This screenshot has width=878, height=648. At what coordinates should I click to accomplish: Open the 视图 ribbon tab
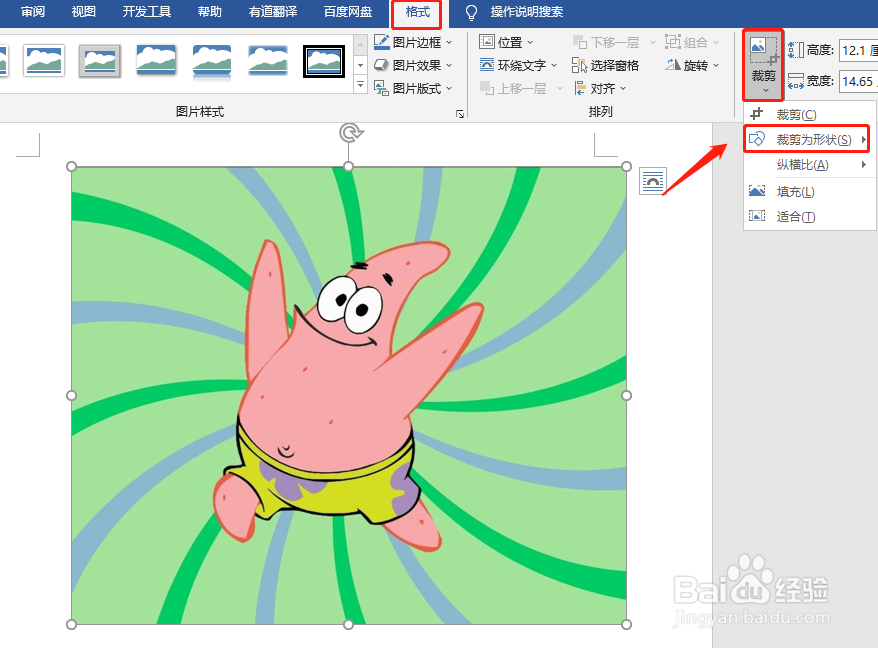tap(83, 11)
